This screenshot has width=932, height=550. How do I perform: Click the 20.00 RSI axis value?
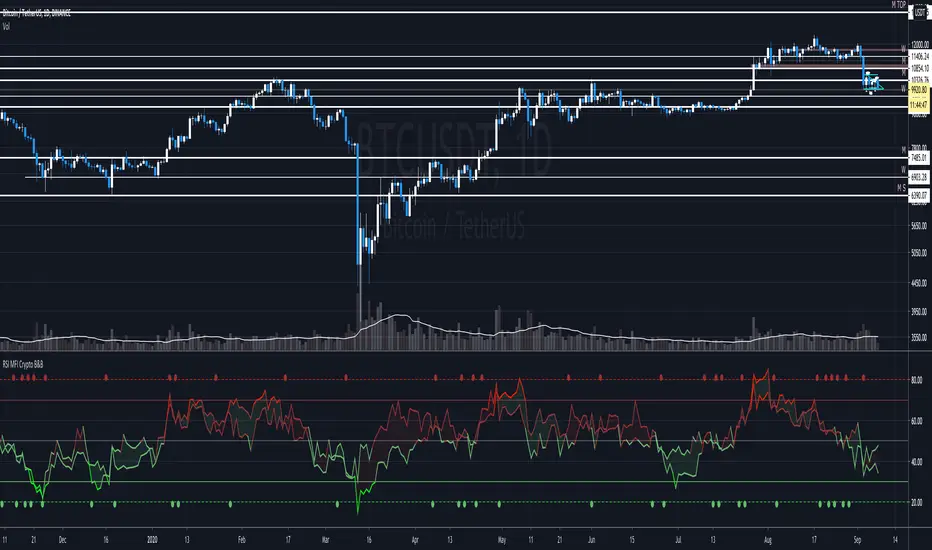[x=917, y=502]
